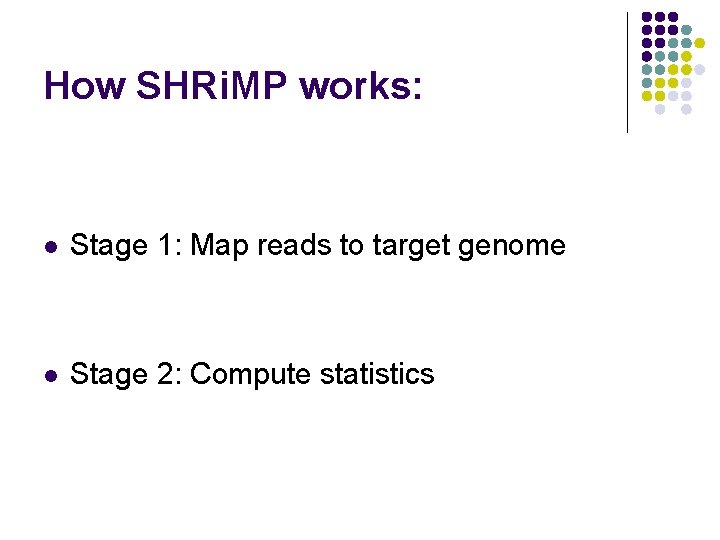The image size is (720, 540).
Task: Click the top-left purple dot in the dot grid
Action: (x=647, y=17)
